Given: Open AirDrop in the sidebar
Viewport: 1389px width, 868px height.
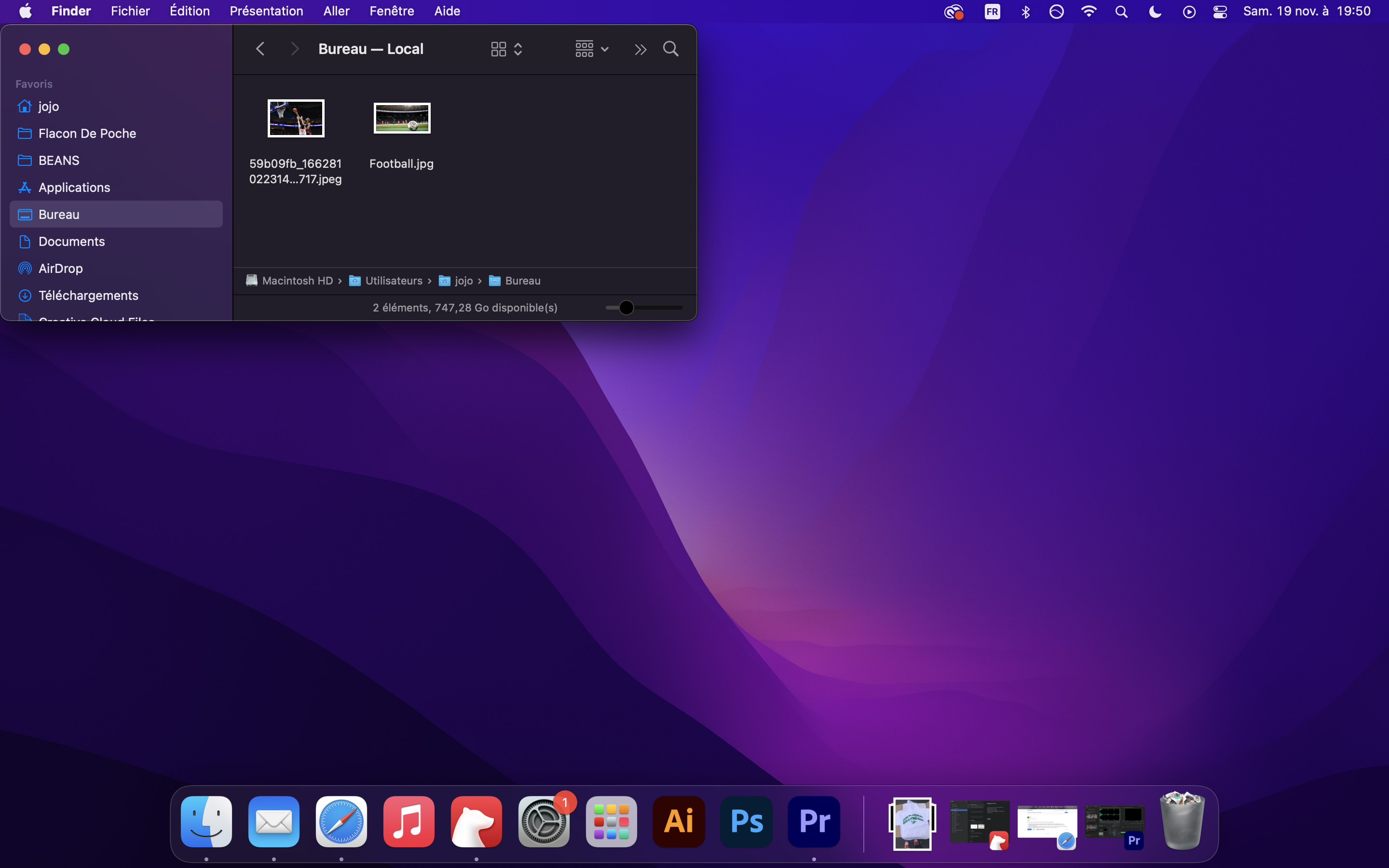Looking at the screenshot, I should point(60,268).
